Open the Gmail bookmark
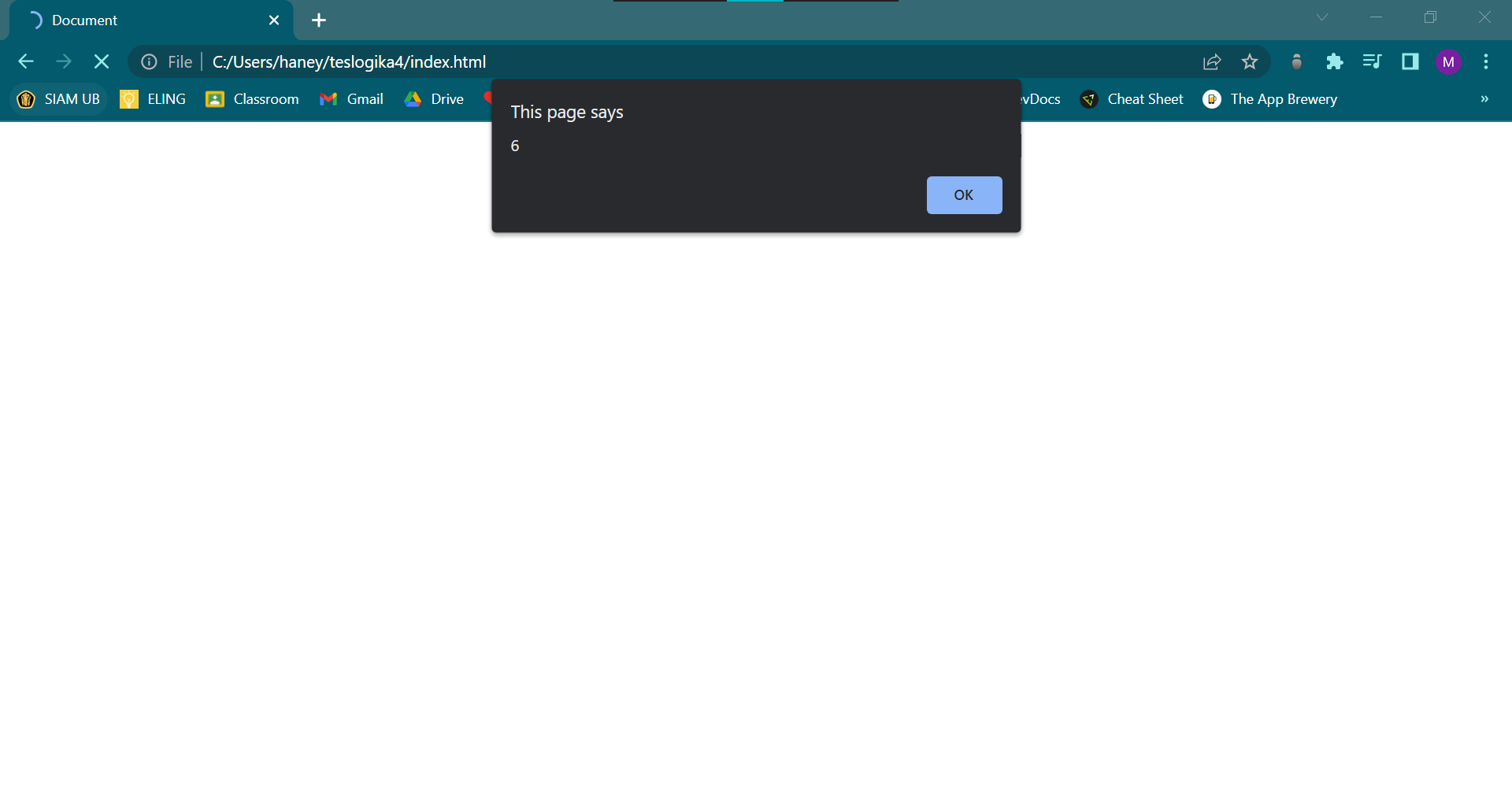Screen dimensions: 1512x803 click(351, 99)
